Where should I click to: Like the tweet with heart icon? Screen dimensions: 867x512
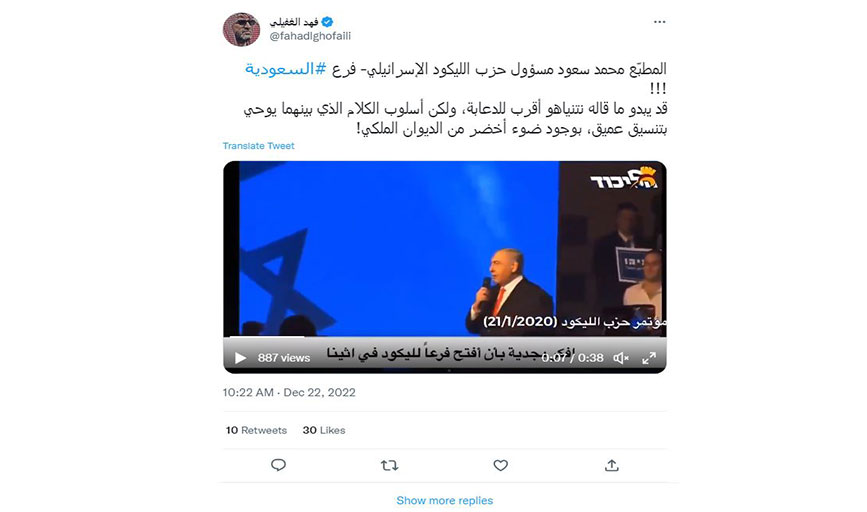(500, 466)
